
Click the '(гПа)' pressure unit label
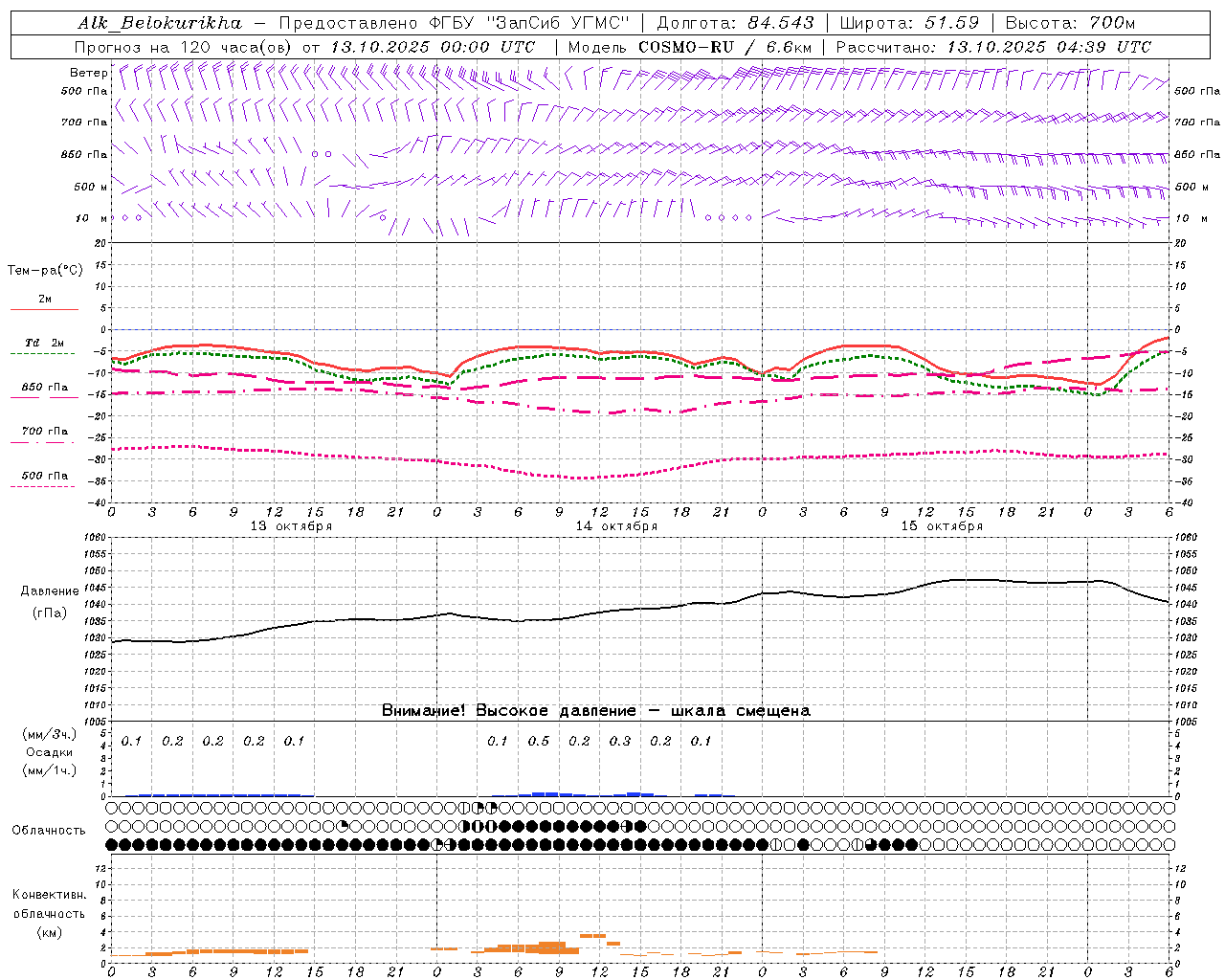(x=50, y=613)
